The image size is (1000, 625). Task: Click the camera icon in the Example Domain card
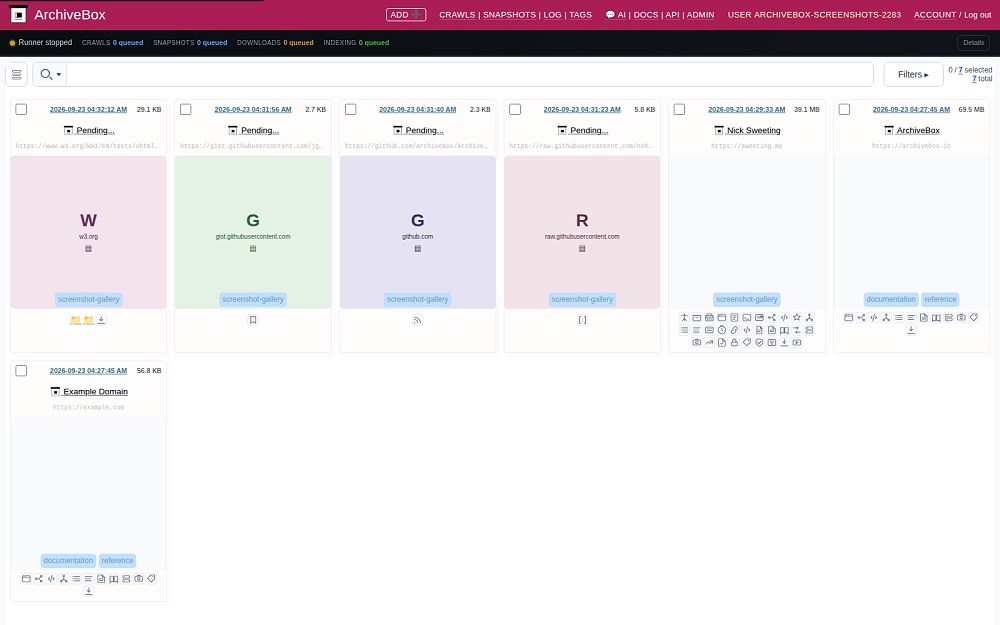[138, 579]
